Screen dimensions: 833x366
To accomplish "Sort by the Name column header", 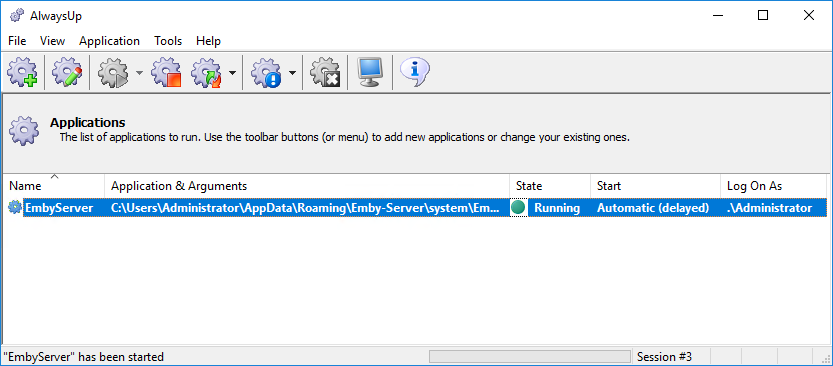I will point(54,186).
